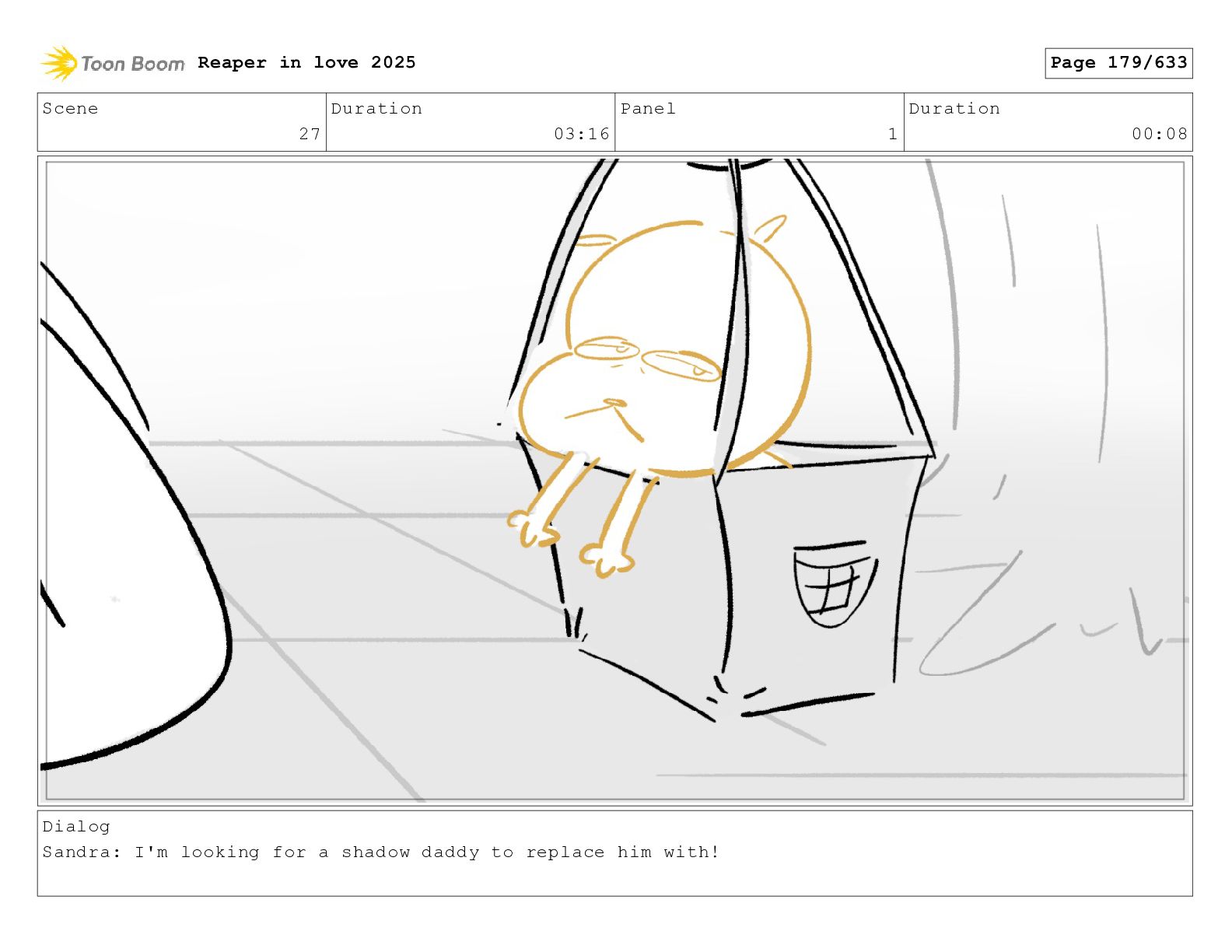Click the 'Panel' header label
Image resolution: width=1232 pixels, height=952 pixels.
(648, 109)
